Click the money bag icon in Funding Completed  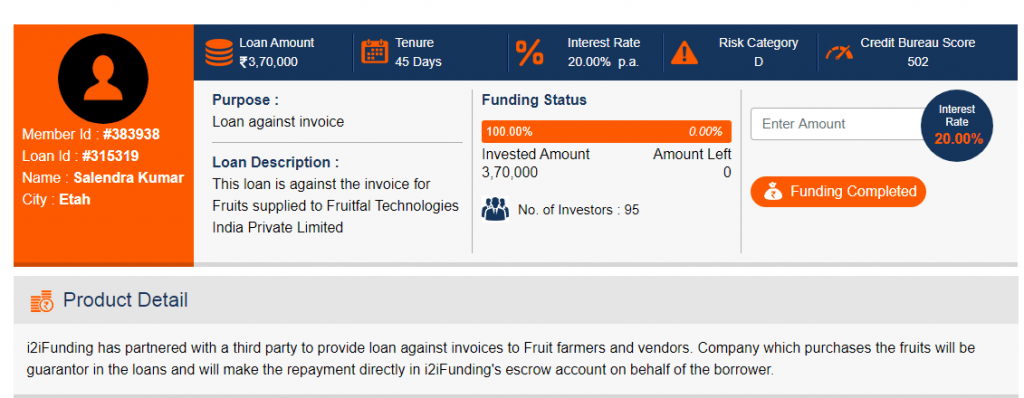pos(773,191)
